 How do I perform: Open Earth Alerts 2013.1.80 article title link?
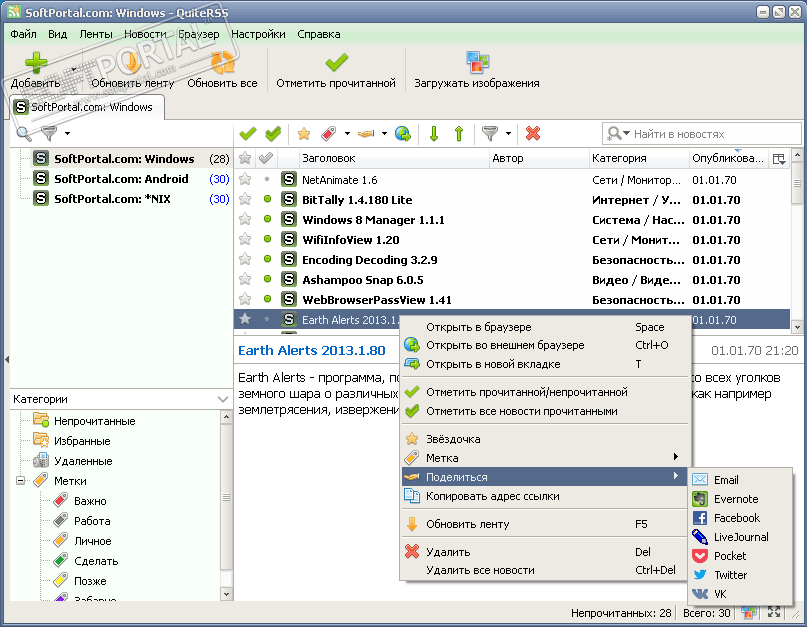(x=311, y=351)
